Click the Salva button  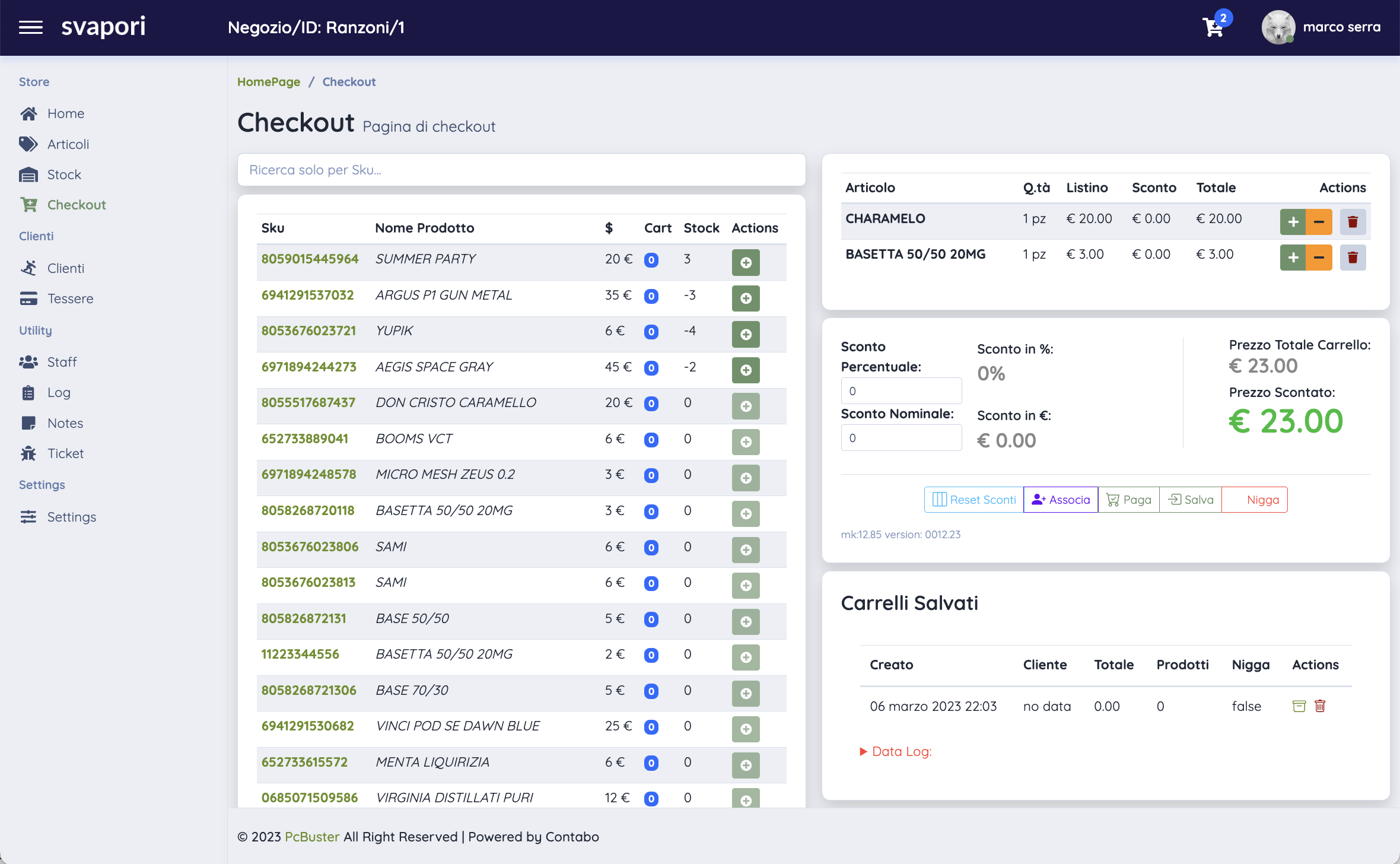point(1191,500)
